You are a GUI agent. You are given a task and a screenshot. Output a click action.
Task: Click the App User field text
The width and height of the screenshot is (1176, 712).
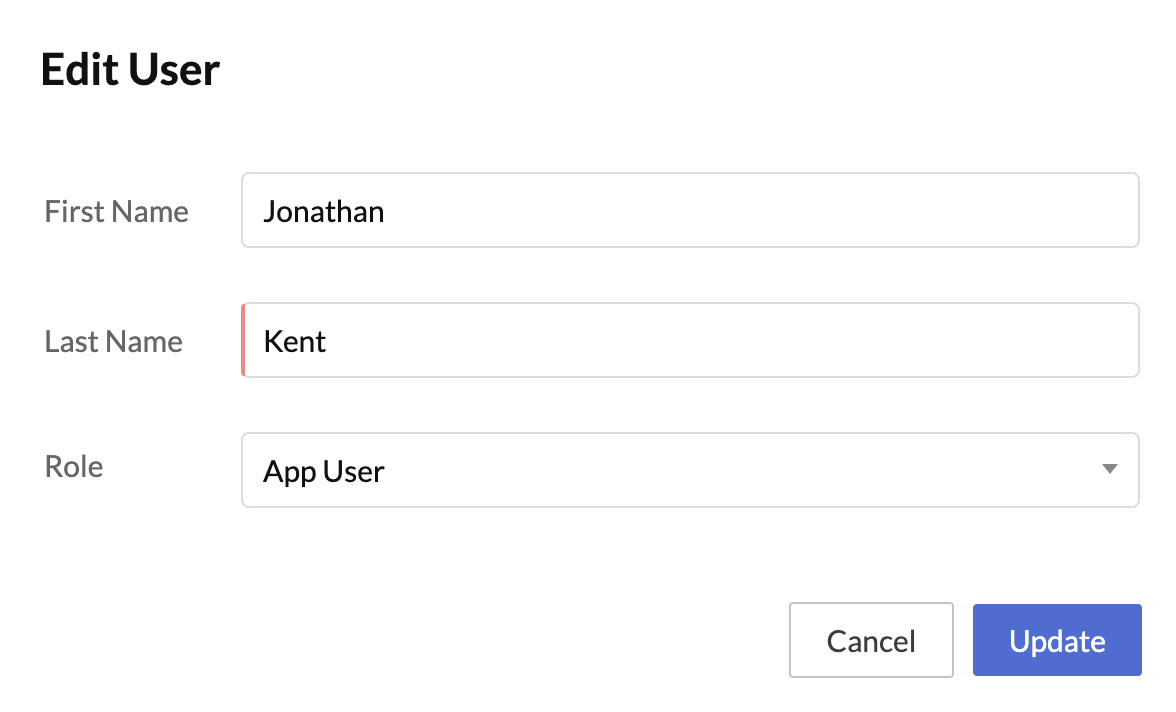[323, 470]
